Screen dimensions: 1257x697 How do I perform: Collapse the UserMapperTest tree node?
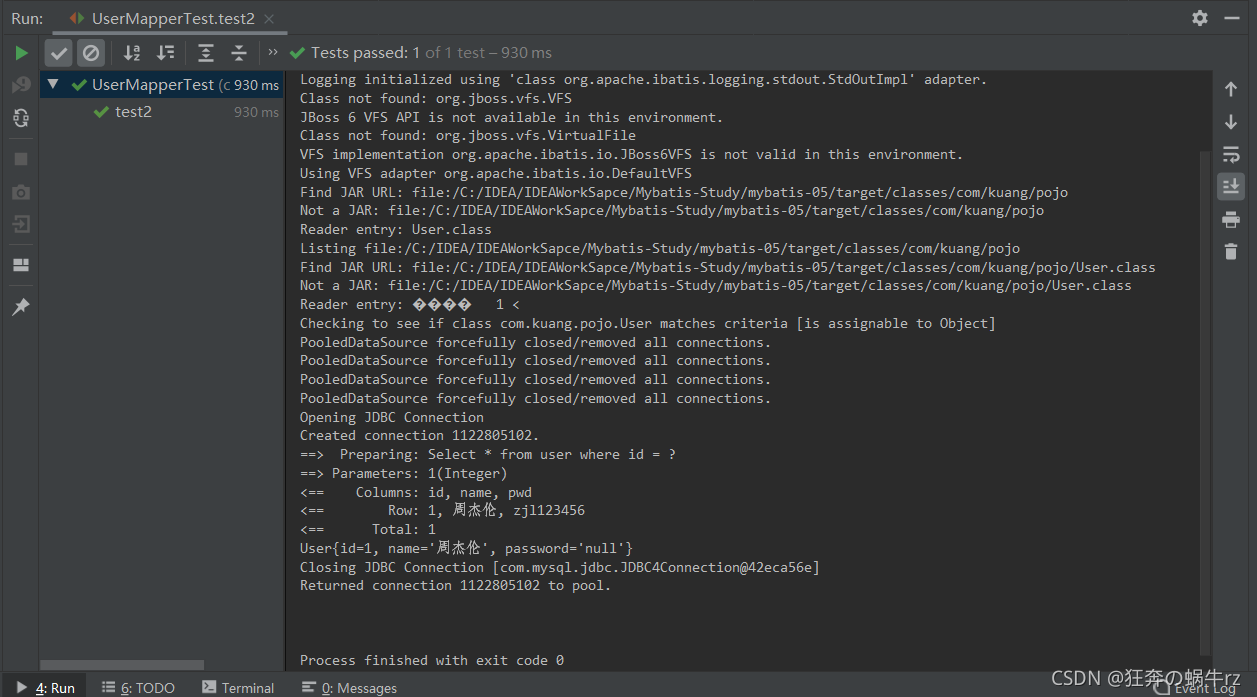53,85
